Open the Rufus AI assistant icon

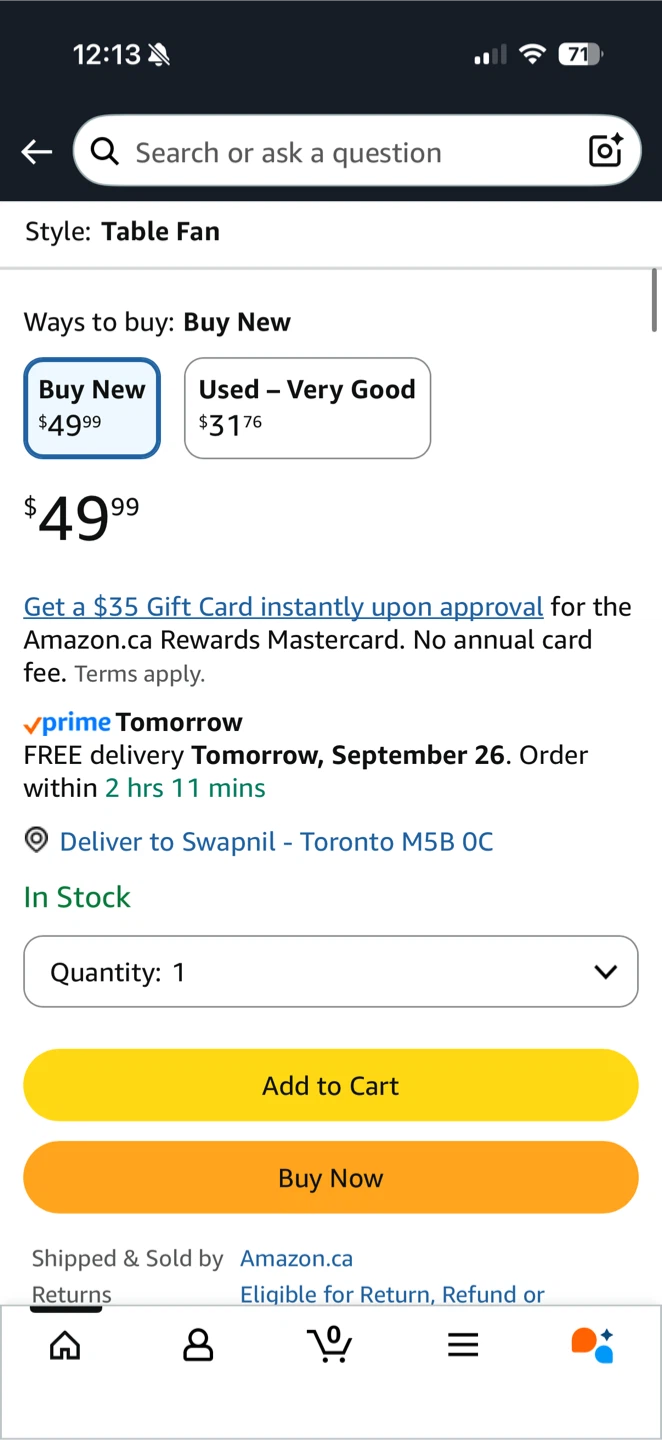click(592, 1345)
